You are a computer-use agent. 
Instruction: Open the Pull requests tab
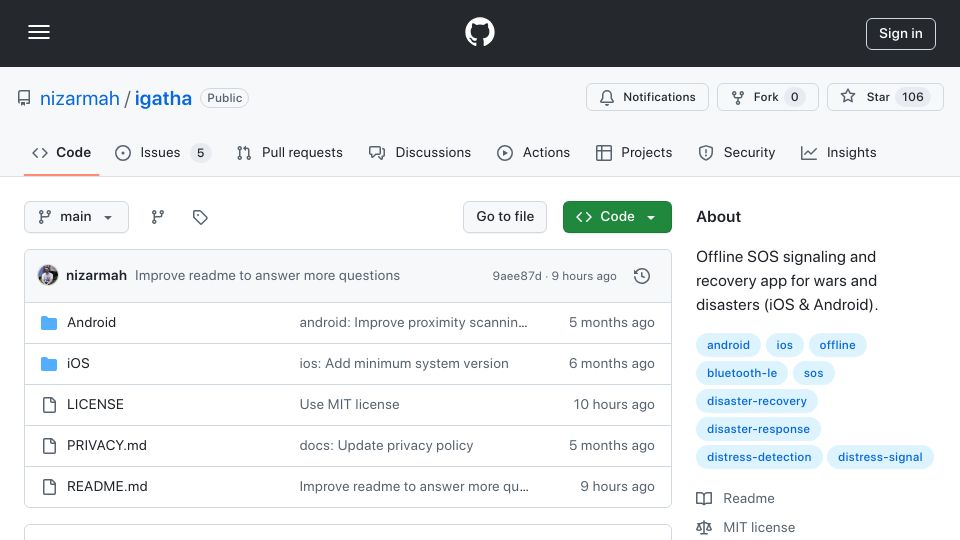[x=290, y=152]
